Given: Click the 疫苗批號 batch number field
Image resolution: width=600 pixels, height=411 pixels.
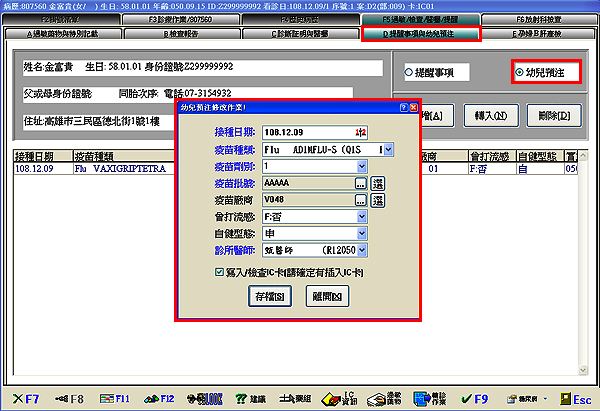Looking at the screenshot, I should (x=307, y=184).
